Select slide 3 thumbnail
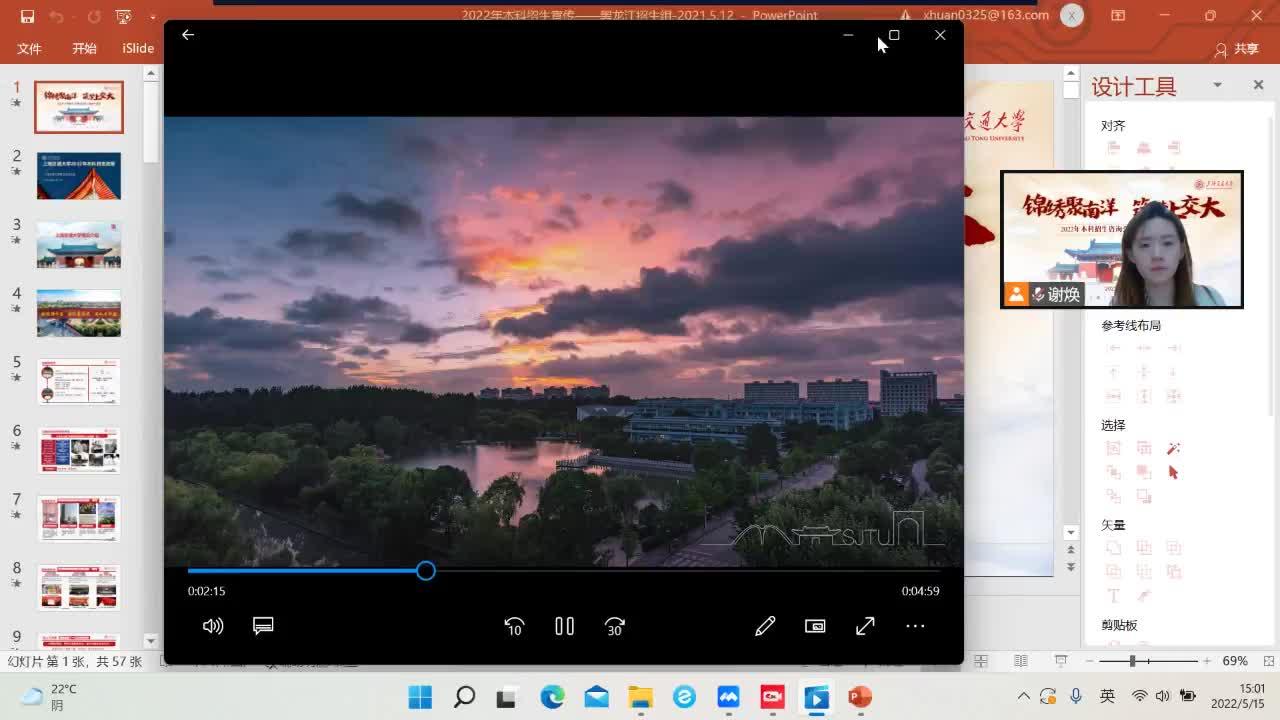The width and height of the screenshot is (1280, 720). [79, 245]
